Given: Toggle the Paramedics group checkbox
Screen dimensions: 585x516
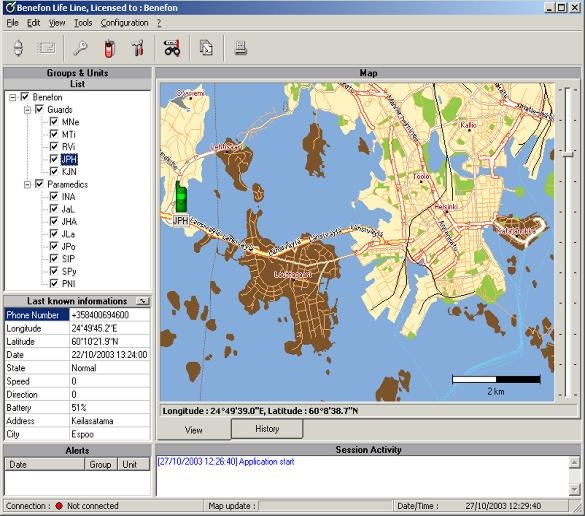Looking at the screenshot, I should pos(39,184).
